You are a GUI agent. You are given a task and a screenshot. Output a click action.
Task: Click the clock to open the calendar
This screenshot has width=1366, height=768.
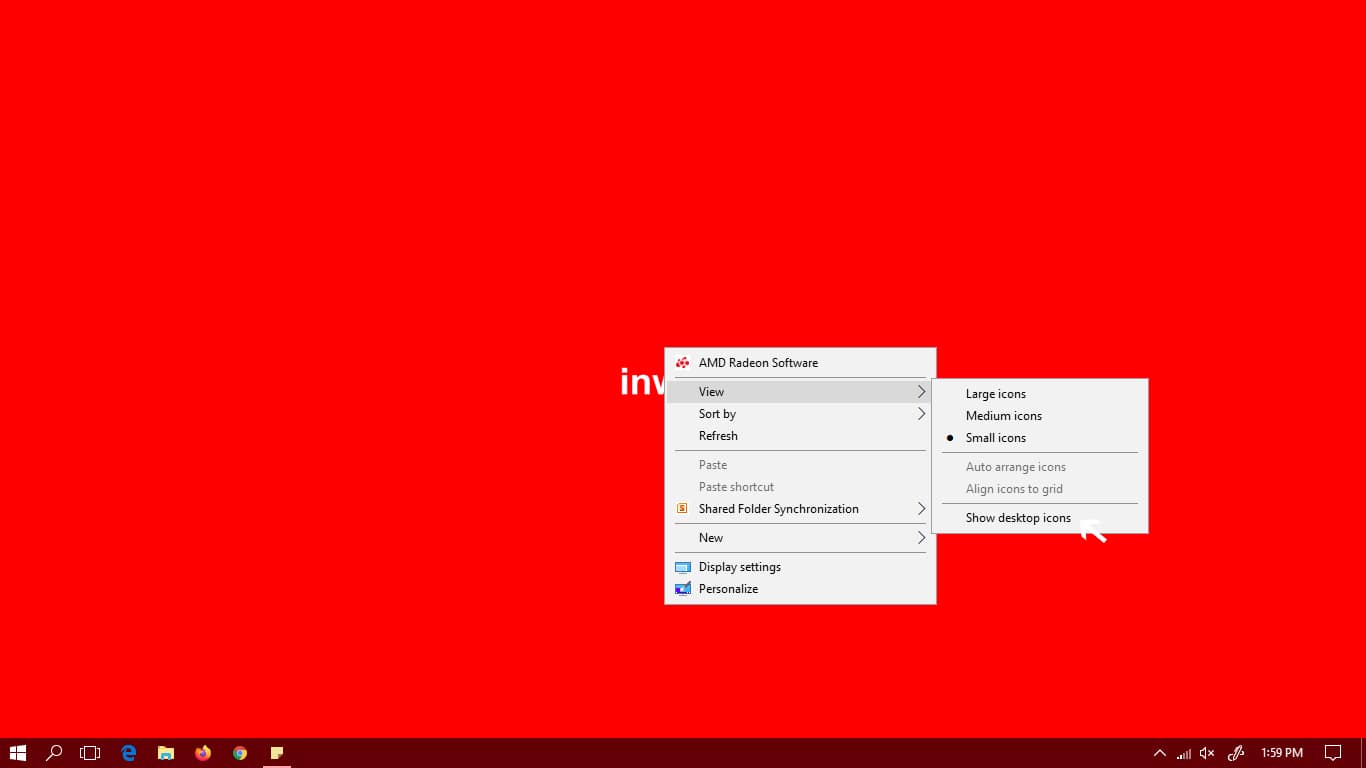[x=1281, y=752]
